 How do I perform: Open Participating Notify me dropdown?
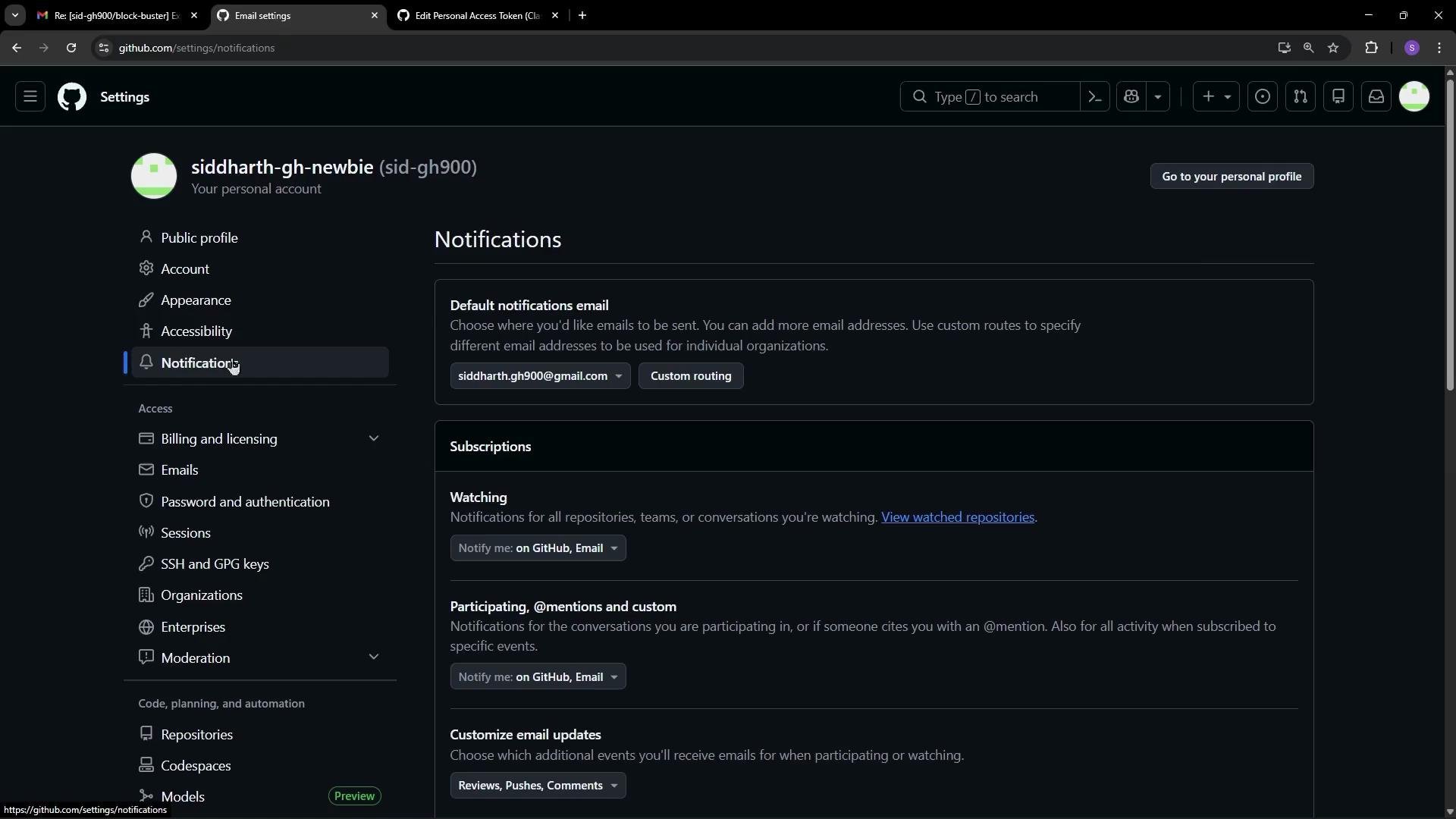click(538, 677)
